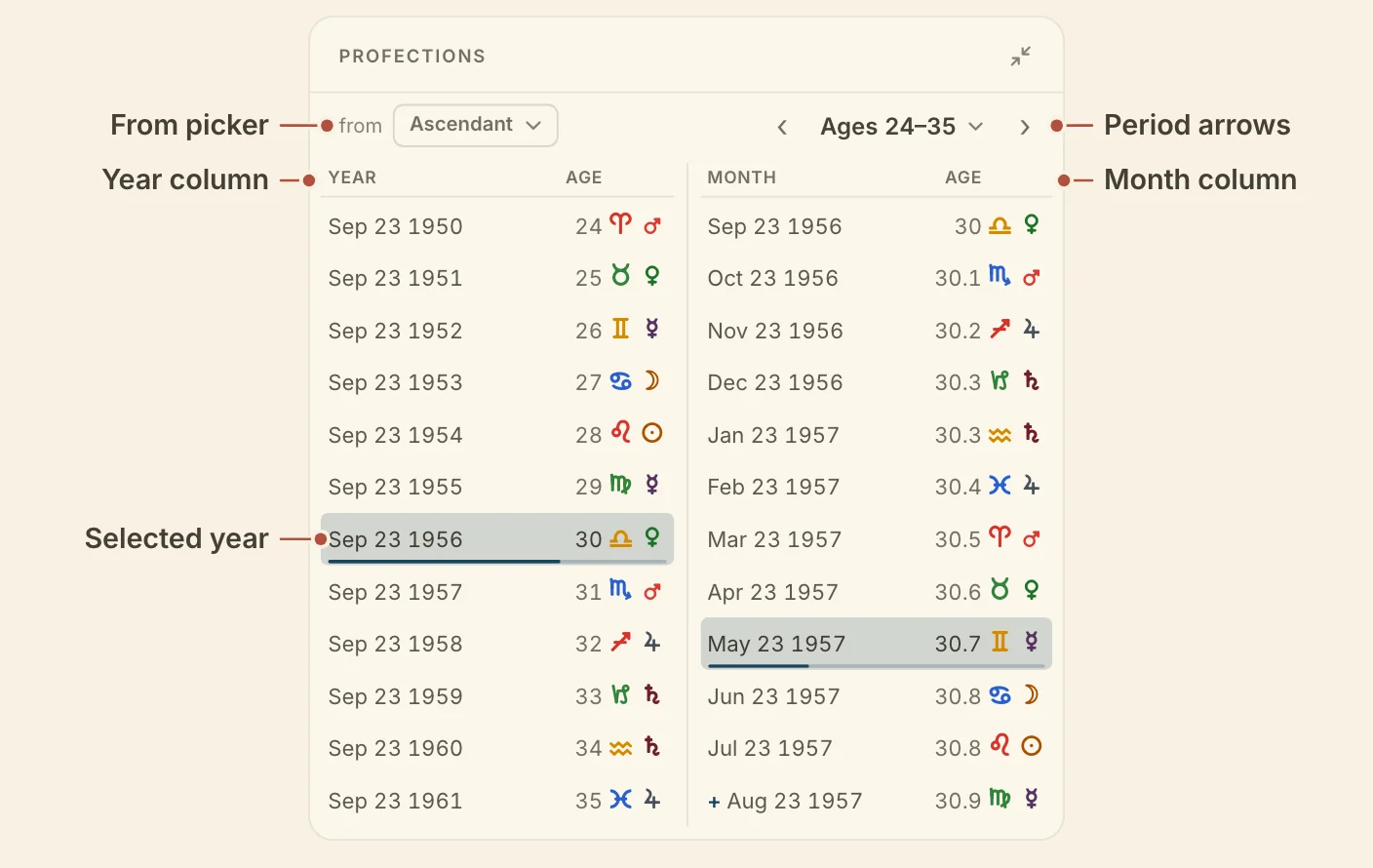
Task: Click the Virgo glyph in Sep 23 1955 row
Action: (620, 485)
